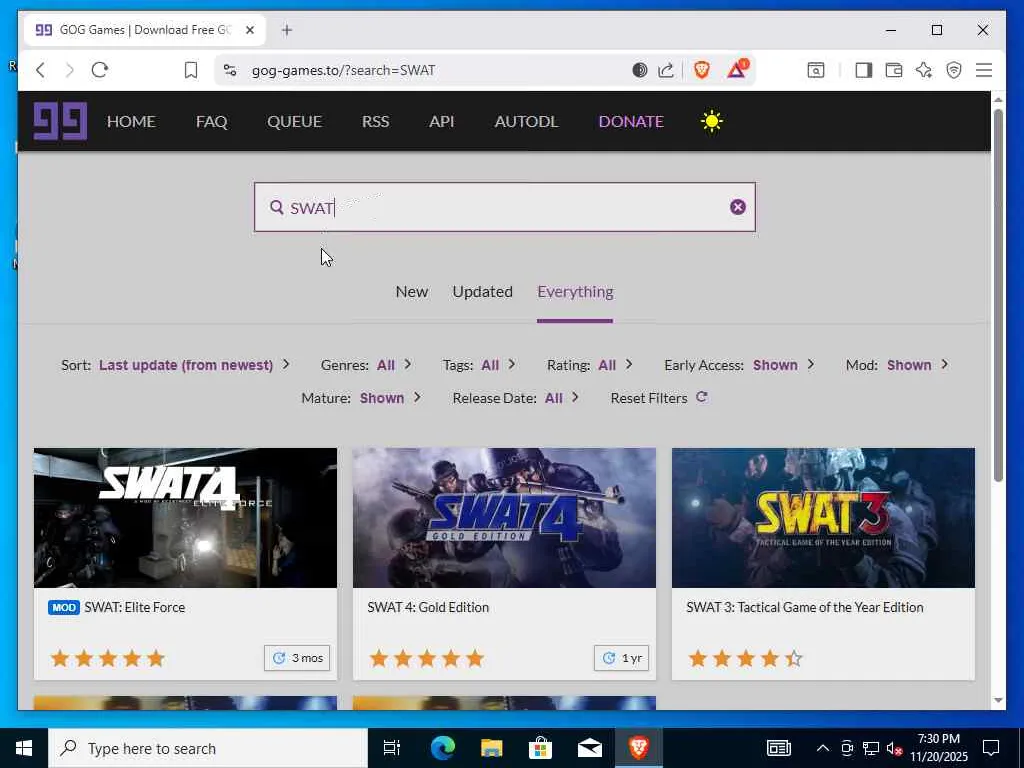Open Brave Shields lion icon
1024x768 pixels.
tap(702, 70)
